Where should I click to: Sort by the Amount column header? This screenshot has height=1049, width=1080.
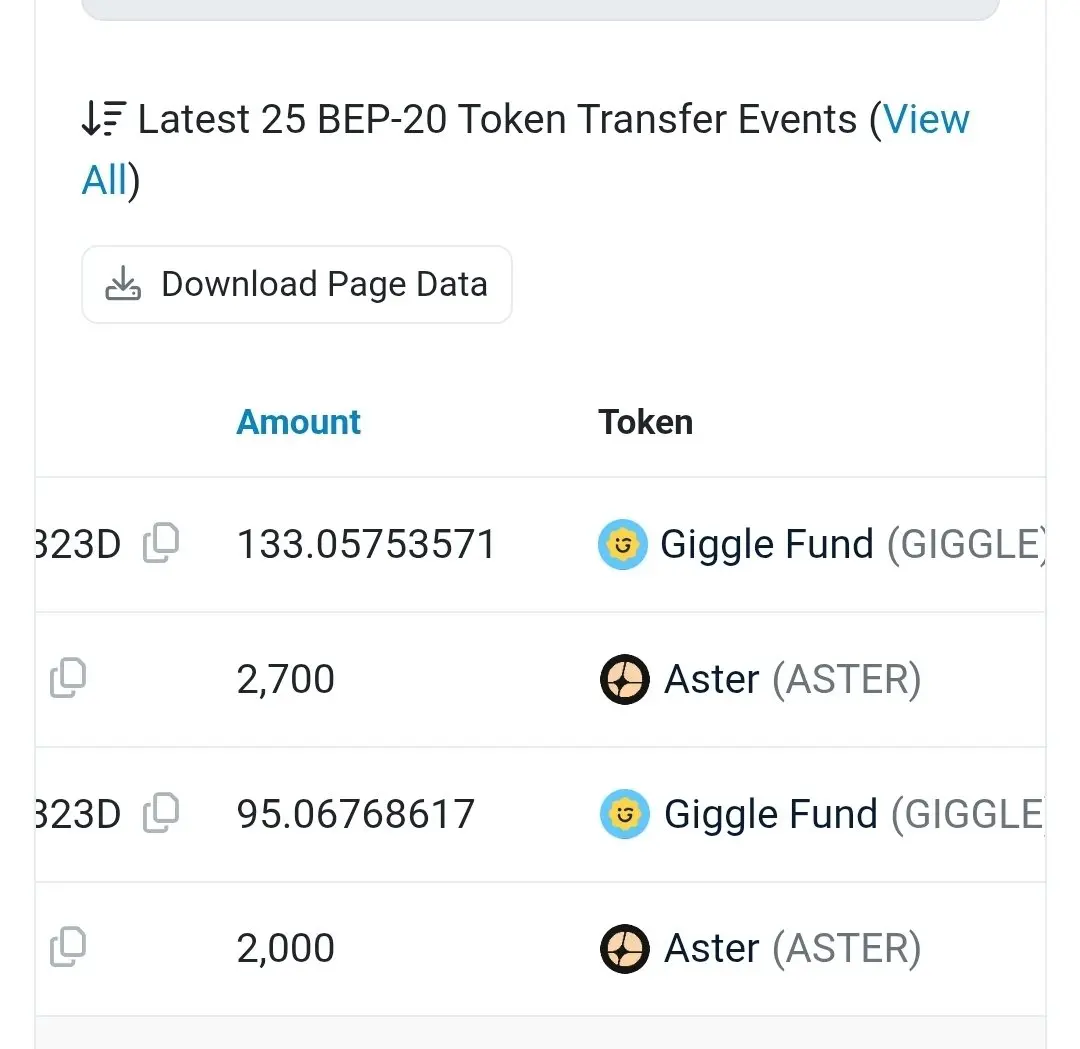pos(298,422)
